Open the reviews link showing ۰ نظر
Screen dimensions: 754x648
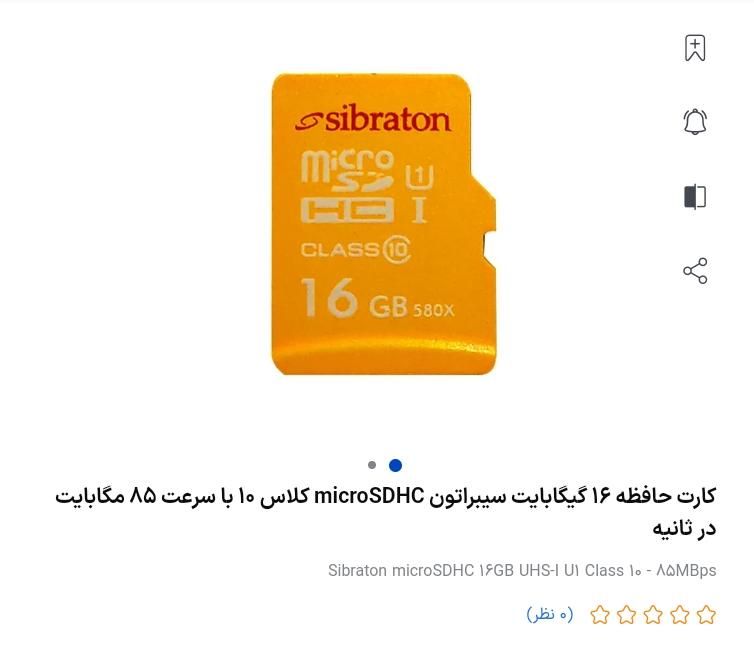click(x=550, y=614)
